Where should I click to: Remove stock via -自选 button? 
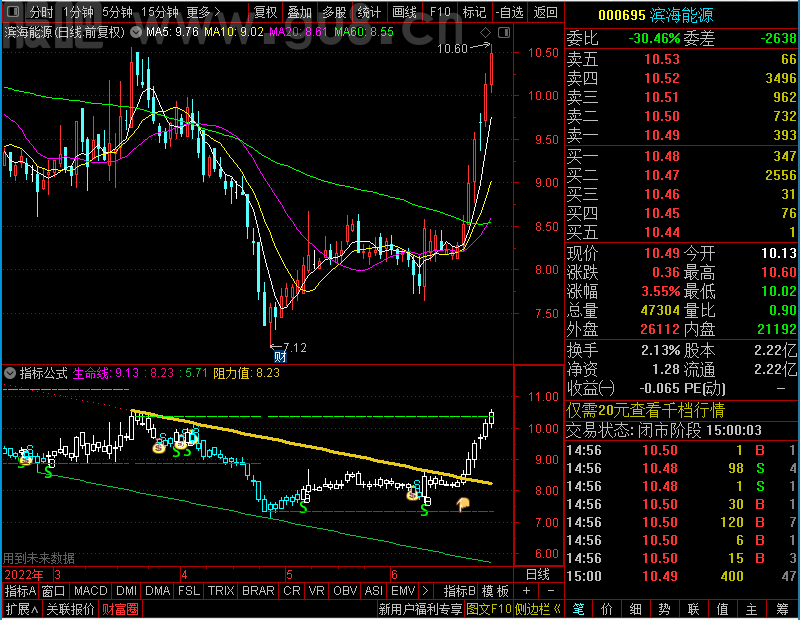pos(509,12)
